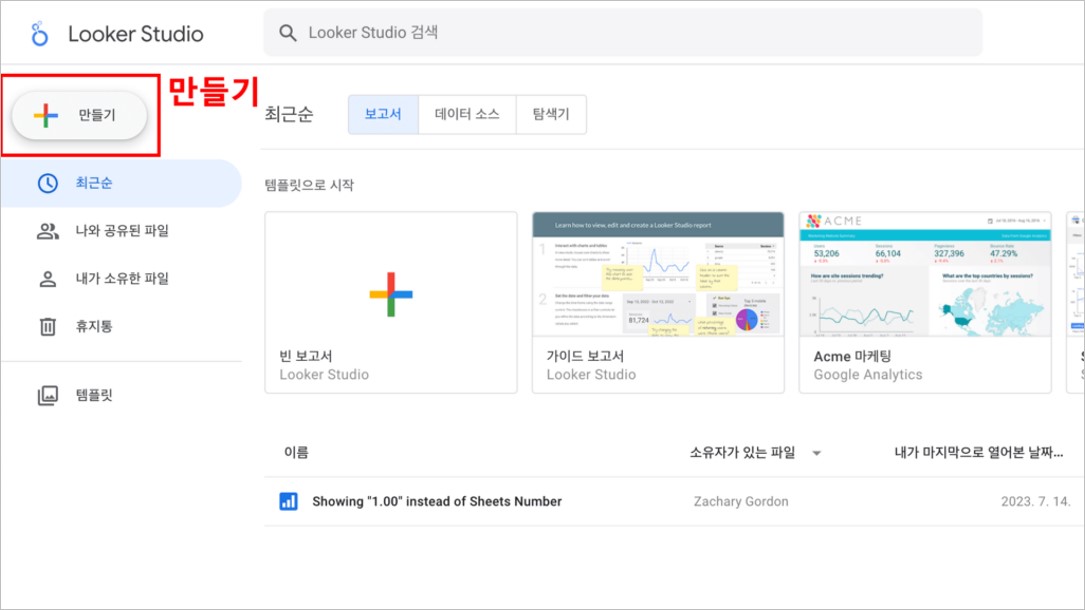Click the 만들기 create button
Viewport: 1085px width, 610px height.
(x=80, y=115)
